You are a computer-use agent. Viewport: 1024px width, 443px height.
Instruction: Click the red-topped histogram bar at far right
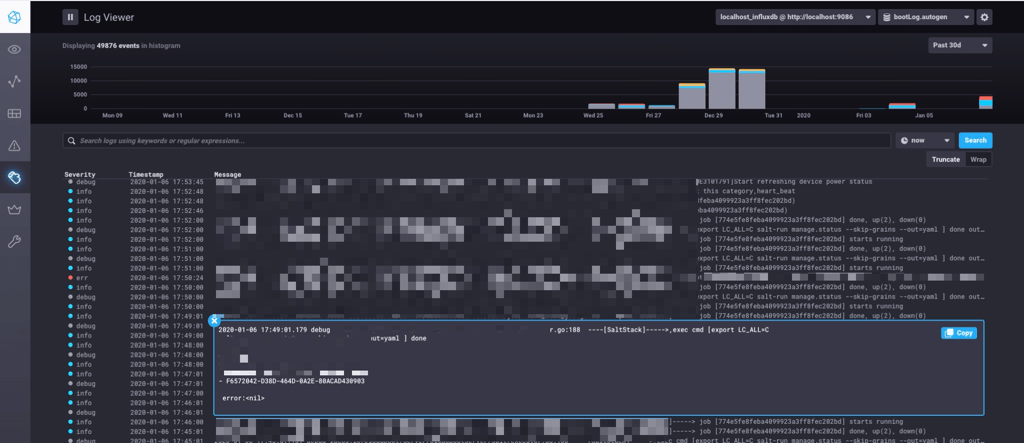pos(985,103)
